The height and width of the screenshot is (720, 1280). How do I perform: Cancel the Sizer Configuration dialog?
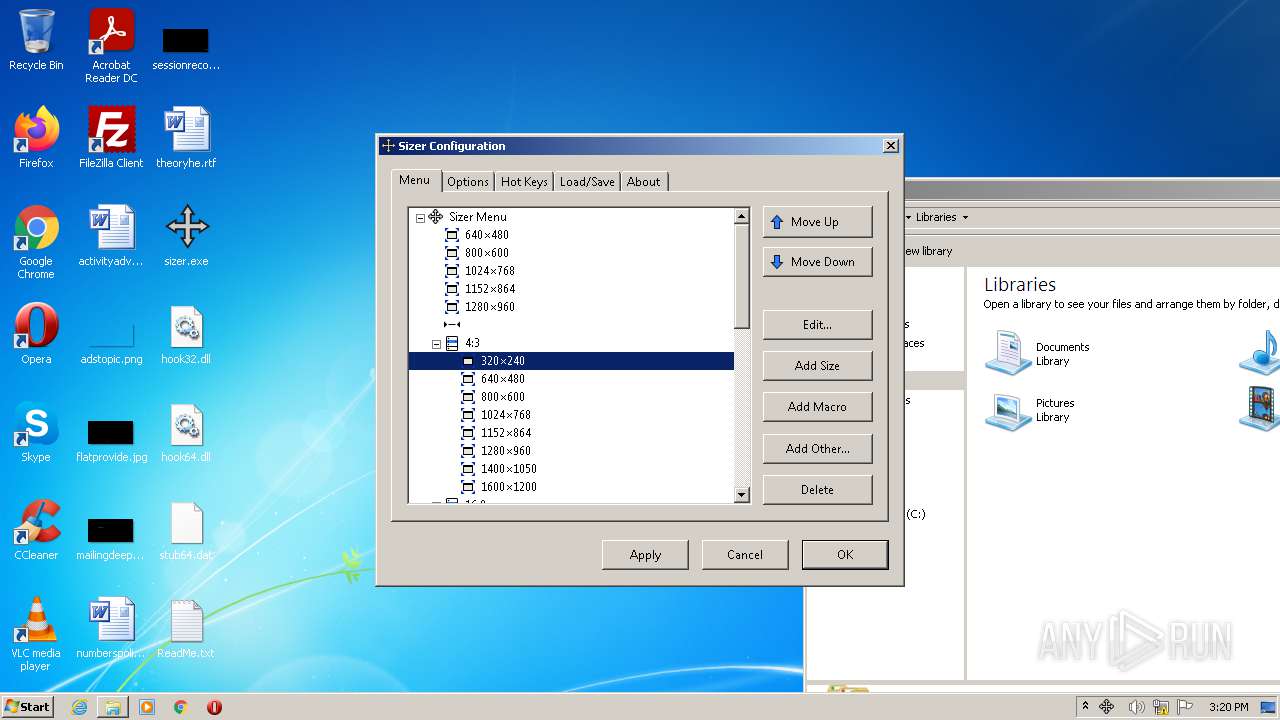(x=745, y=555)
